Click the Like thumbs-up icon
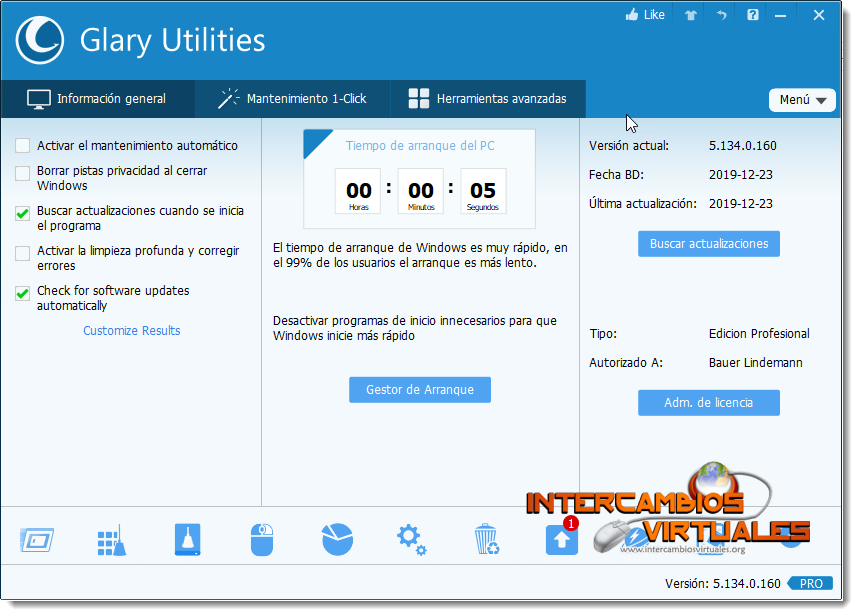This screenshot has height=616, width=858. point(632,15)
